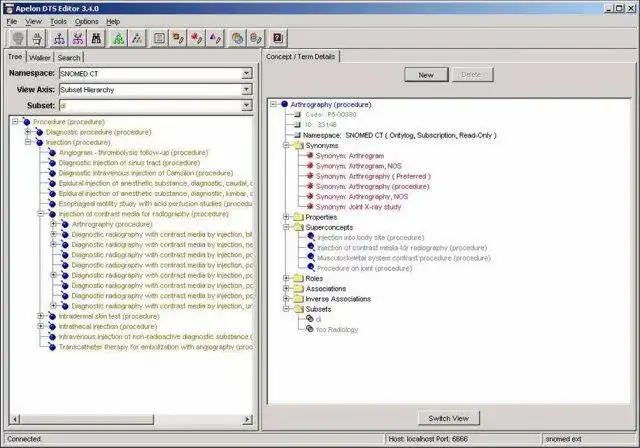This screenshot has width=640, height=448.
Task: Expand Intradermal skin test (procedure) node
Action: tap(41, 316)
